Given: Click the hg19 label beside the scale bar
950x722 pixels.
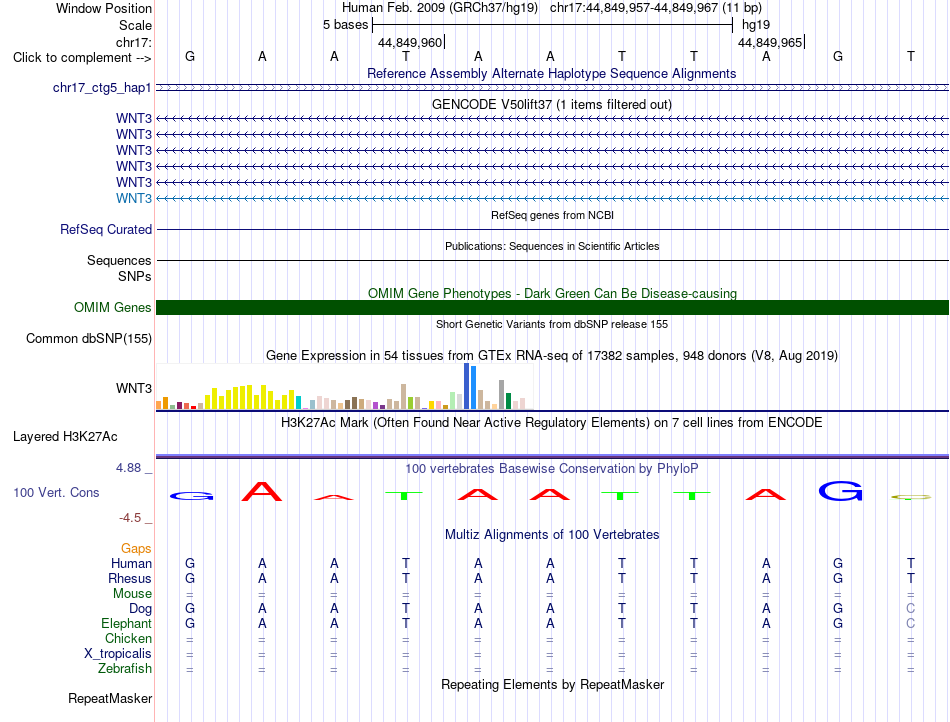Looking at the screenshot, I should pos(756,25).
